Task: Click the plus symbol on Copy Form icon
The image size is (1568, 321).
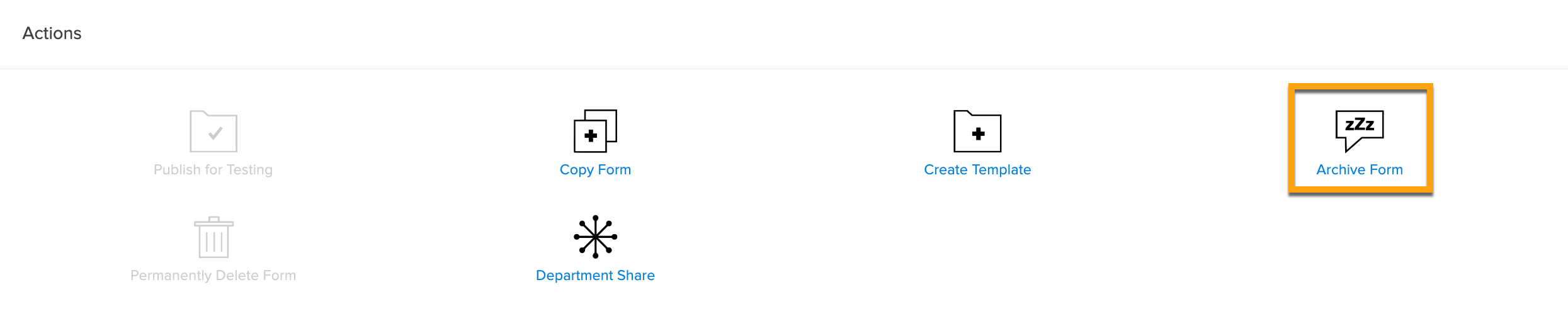Action: point(591,135)
